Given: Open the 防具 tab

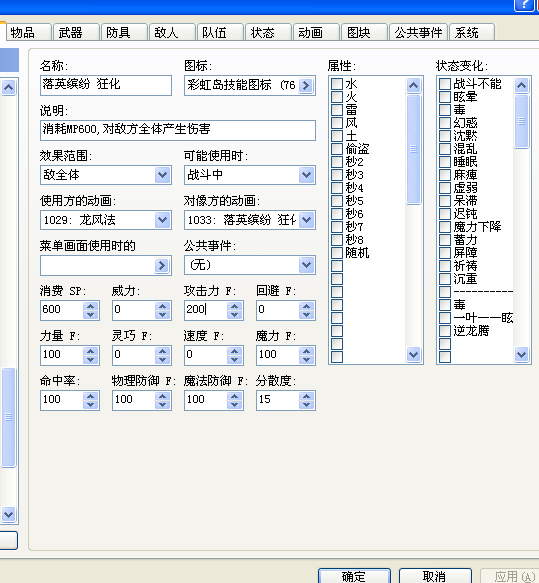Looking at the screenshot, I should click(124, 32).
